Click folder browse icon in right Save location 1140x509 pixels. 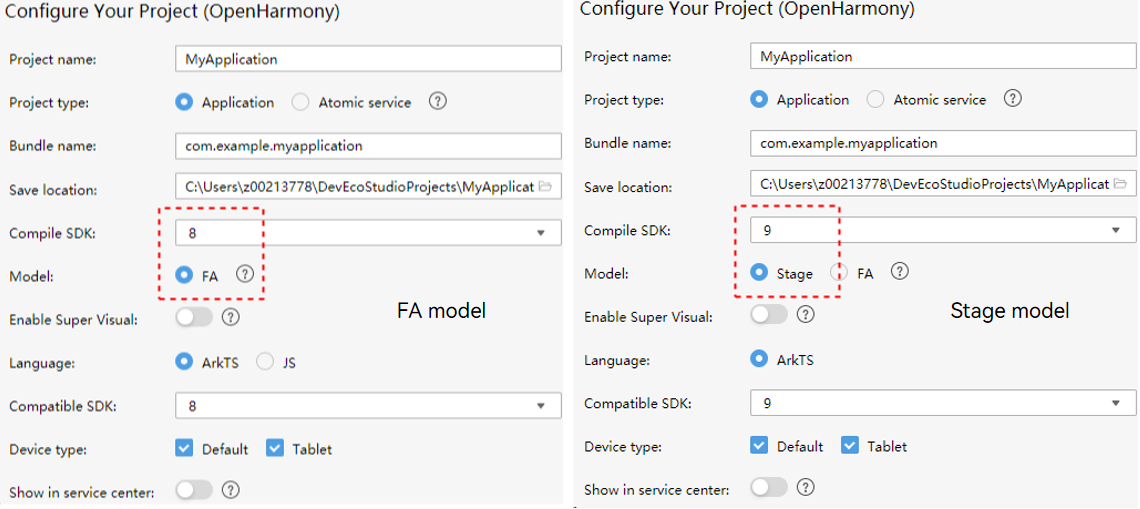1120,183
